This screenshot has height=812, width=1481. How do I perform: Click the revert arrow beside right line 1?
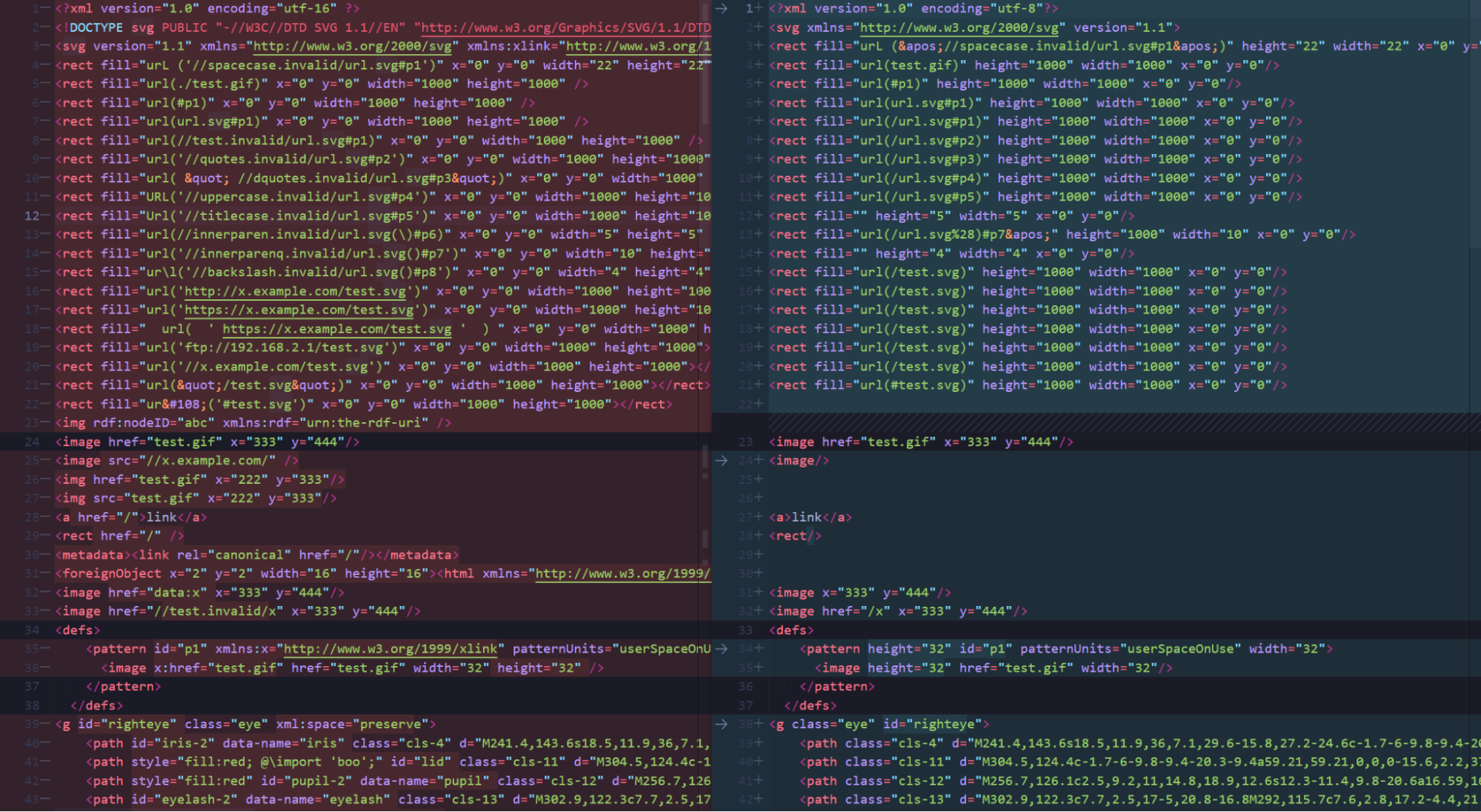(722, 8)
